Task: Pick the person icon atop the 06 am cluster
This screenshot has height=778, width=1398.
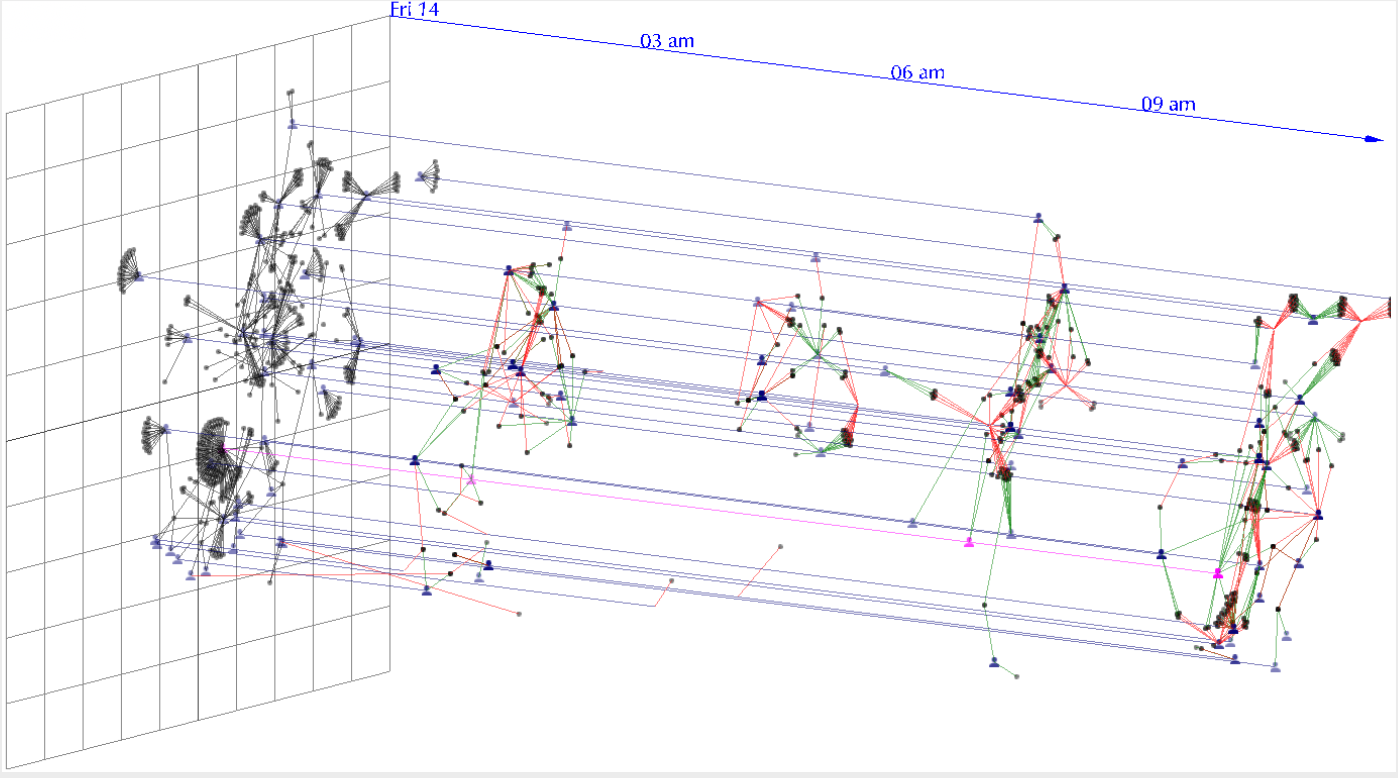Action: click(1039, 217)
